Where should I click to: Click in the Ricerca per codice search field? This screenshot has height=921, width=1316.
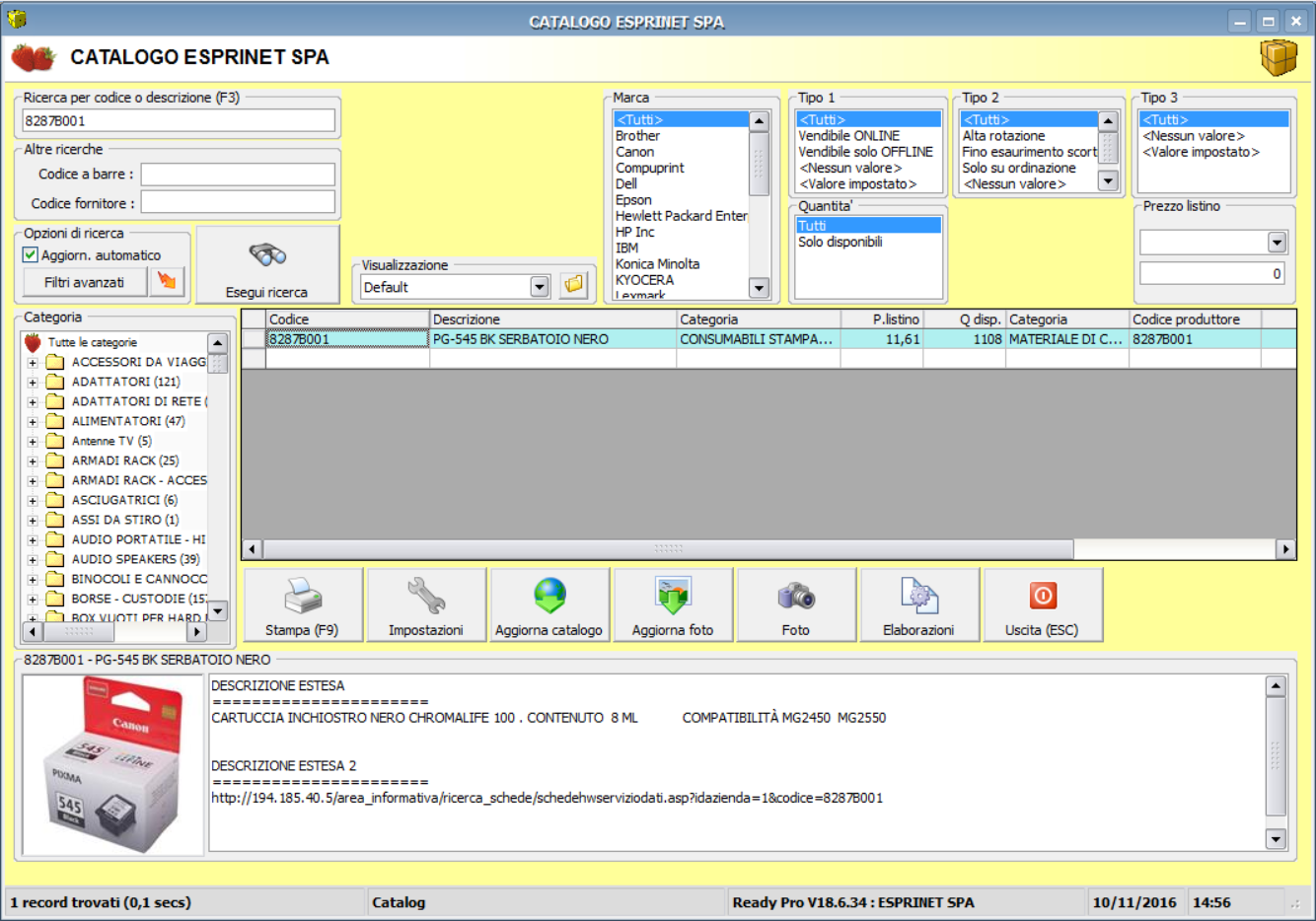179,120
